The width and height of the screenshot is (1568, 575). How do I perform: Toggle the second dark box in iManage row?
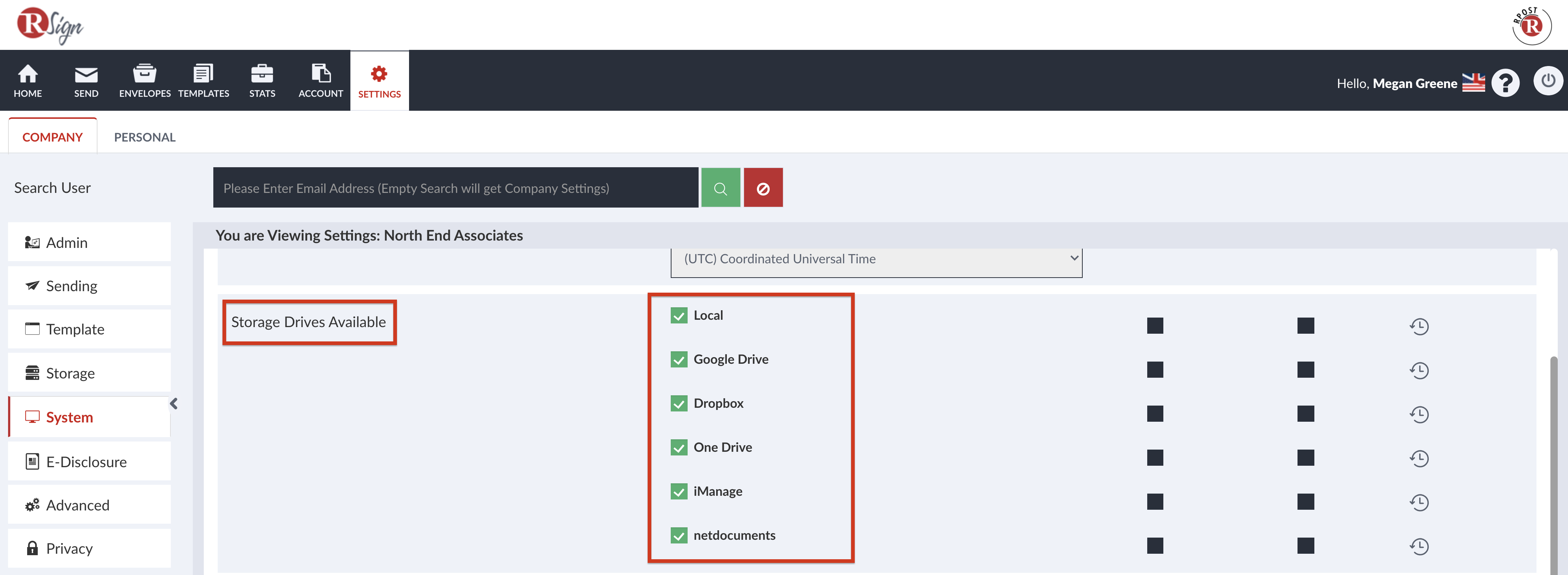1306,501
